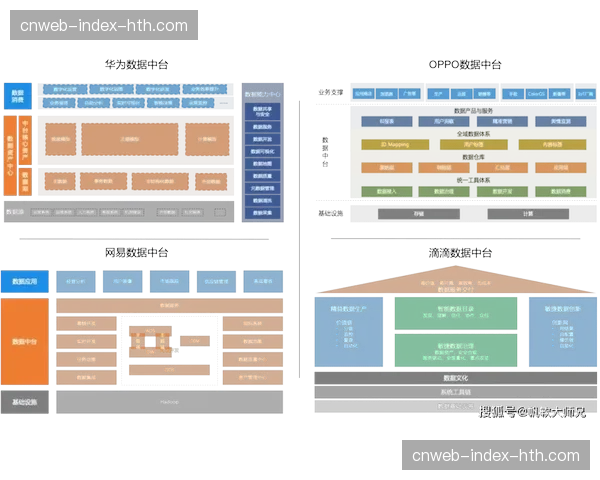Image resolution: width=600 pixels, height=480 pixels.
Task: Select 数据地图 in capability panel
Action: (262, 163)
